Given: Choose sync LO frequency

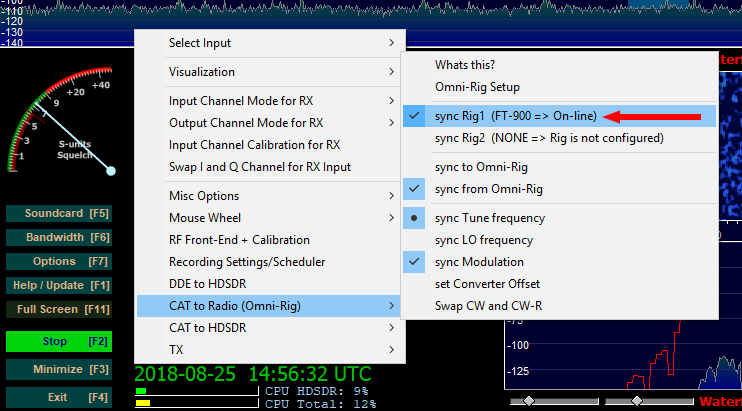Looking at the screenshot, I should (x=484, y=240).
